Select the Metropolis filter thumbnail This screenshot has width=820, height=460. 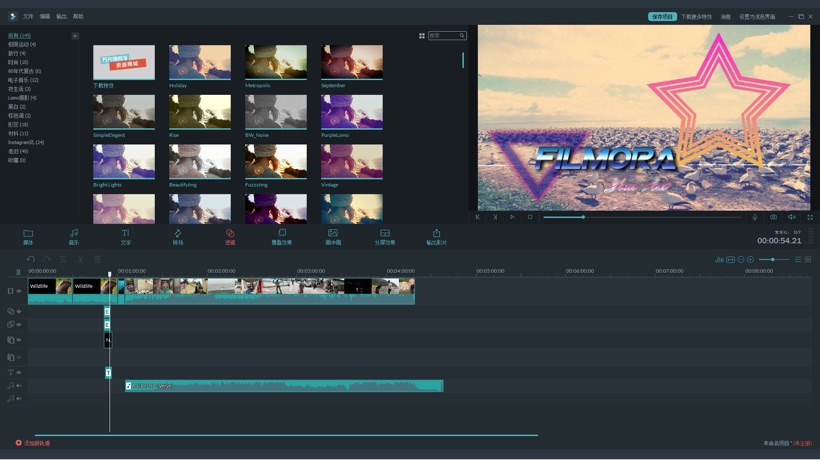click(x=275, y=62)
